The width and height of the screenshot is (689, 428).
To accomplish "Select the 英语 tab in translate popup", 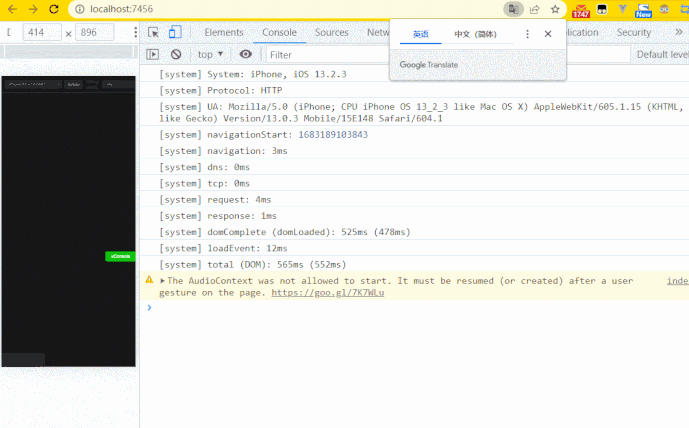I will 421,34.
